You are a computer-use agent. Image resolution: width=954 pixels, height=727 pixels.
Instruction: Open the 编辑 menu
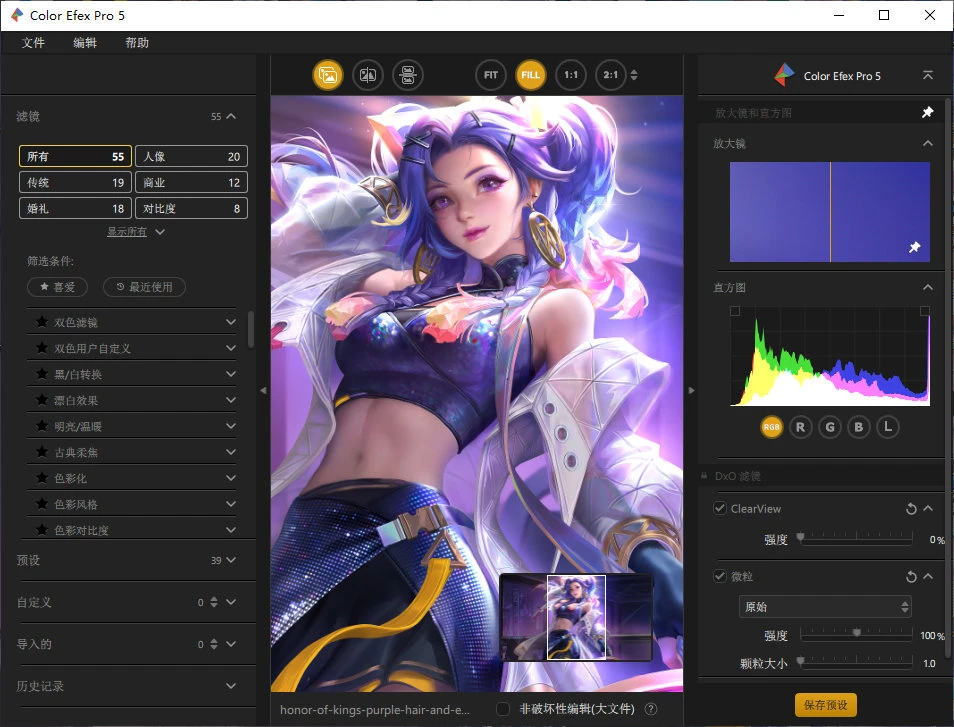(85, 43)
